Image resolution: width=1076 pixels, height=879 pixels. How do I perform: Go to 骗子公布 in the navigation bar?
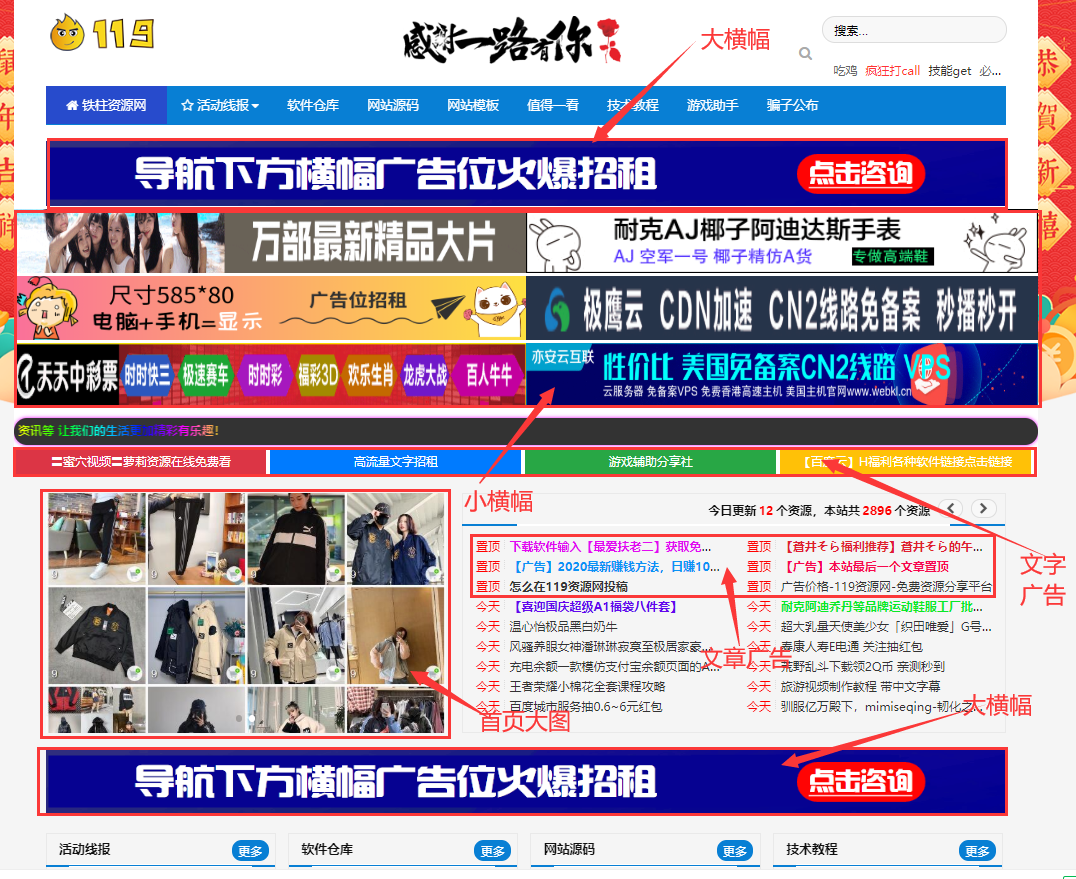(792, 105)
